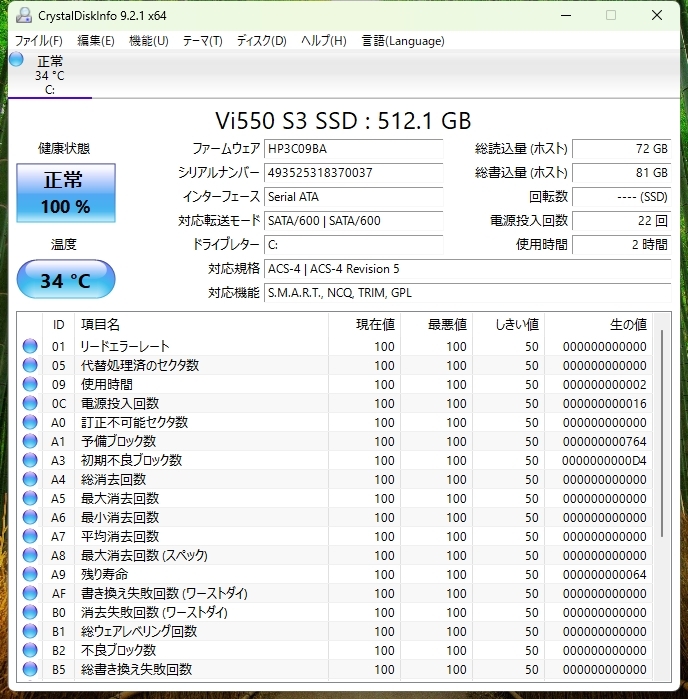Click status orb for B0 消去失敗回数 row
The image size is (688, 699).
click(30, 612)
